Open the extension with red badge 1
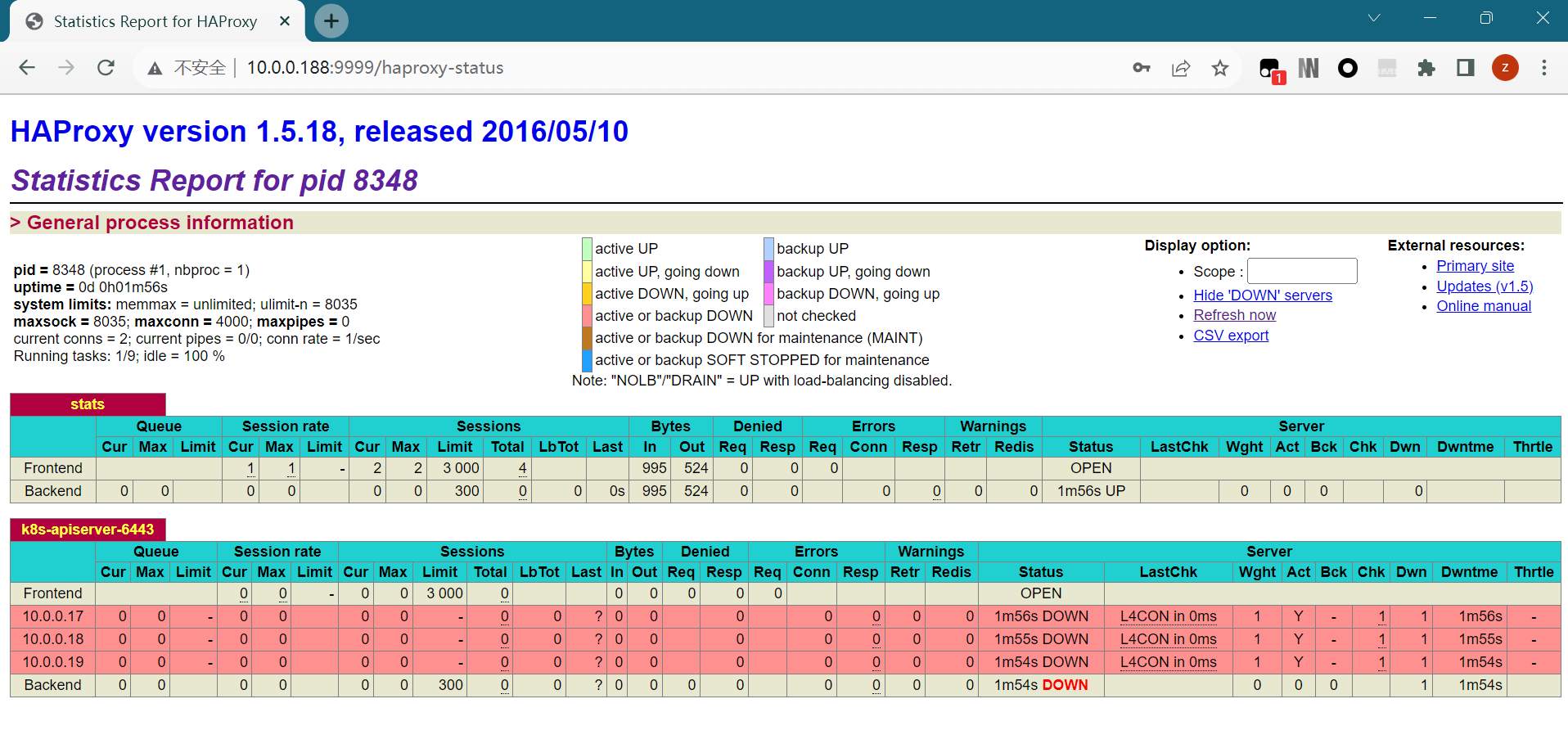 click(x=1271, y=70)
